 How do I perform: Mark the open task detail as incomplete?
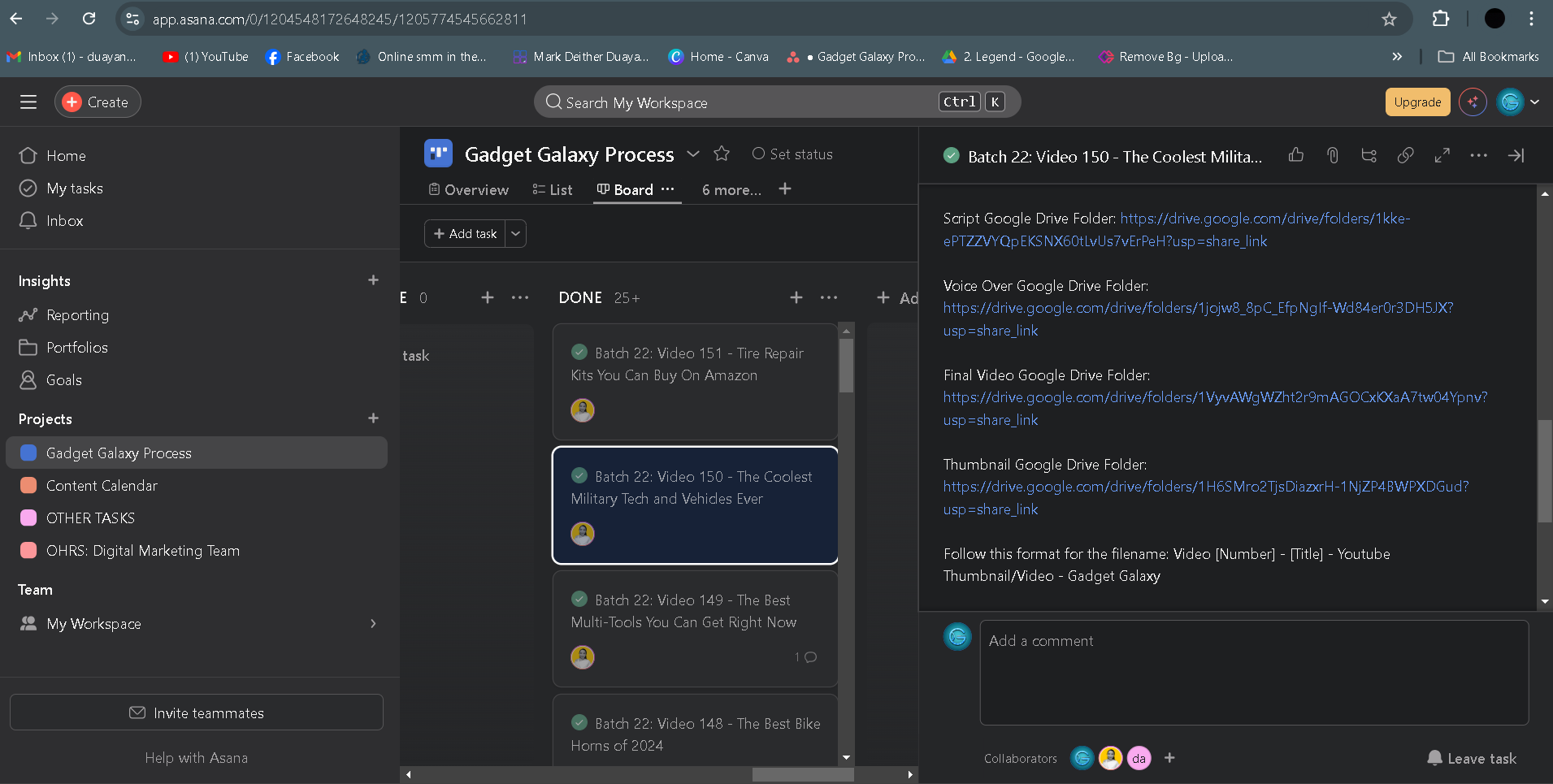click(x=952, y=156)
